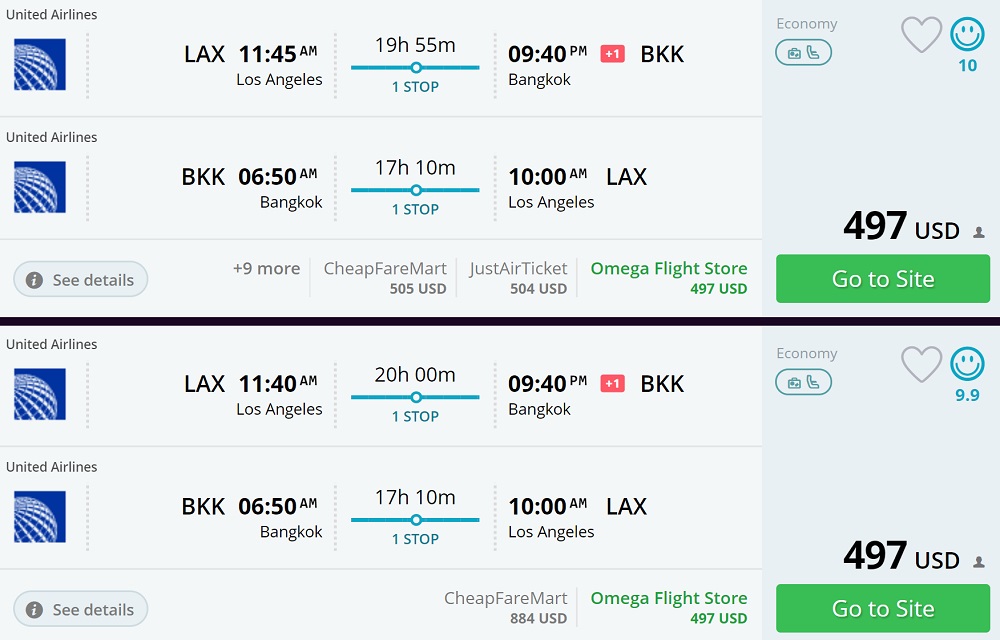Show the +9 more booking providers
The width and height of the screenshot is (1000, 640).
click(266, 269)
